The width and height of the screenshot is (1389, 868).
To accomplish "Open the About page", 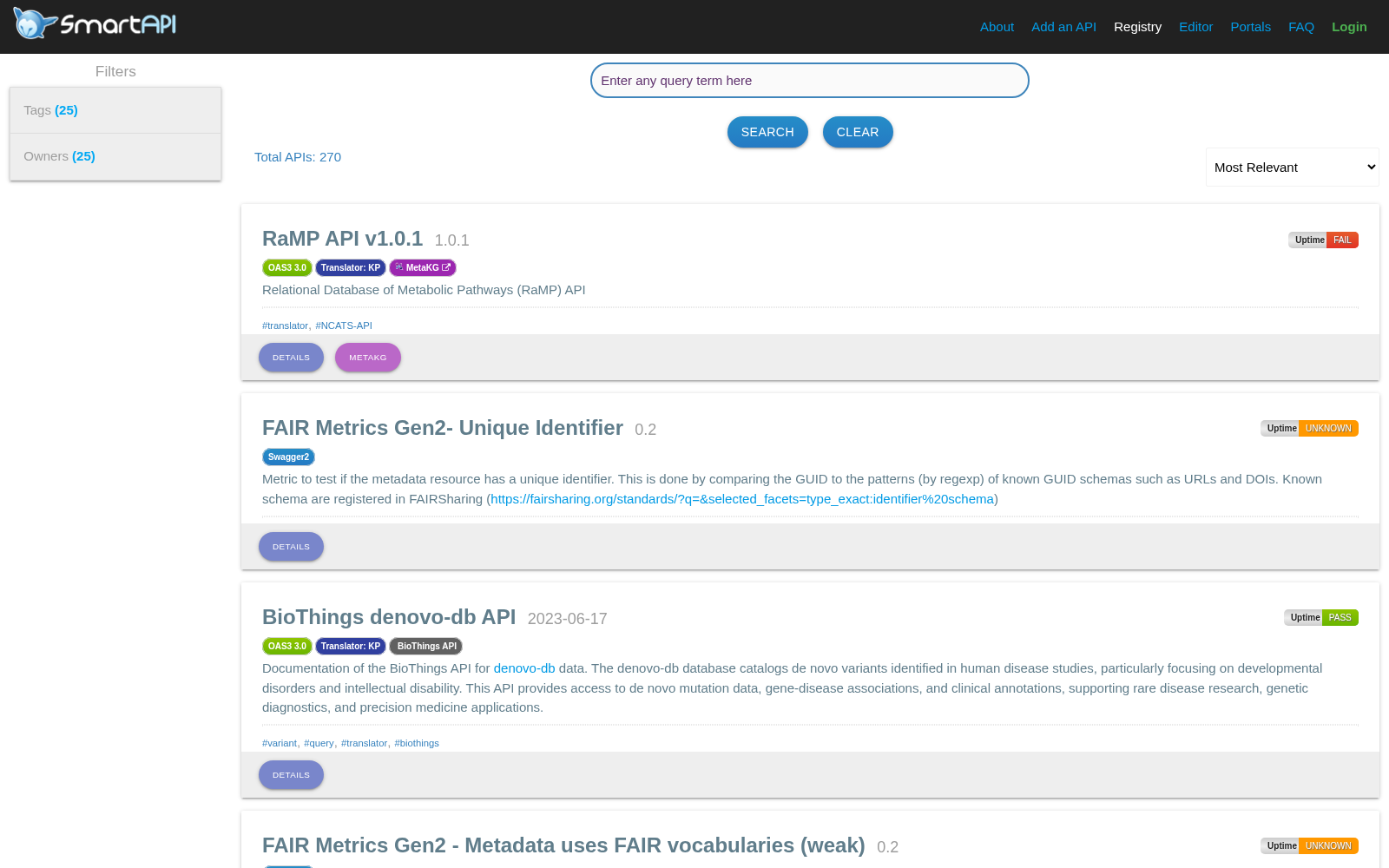I will [997, 27].
